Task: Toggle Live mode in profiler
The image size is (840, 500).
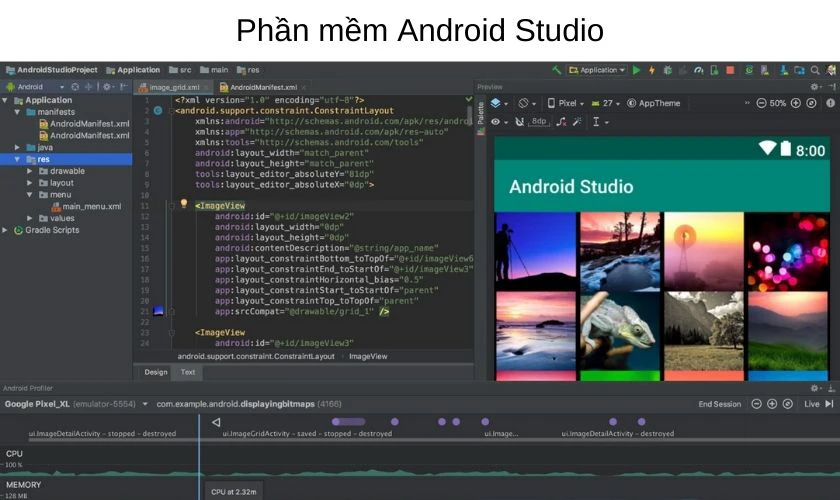Action: (812, 404)
